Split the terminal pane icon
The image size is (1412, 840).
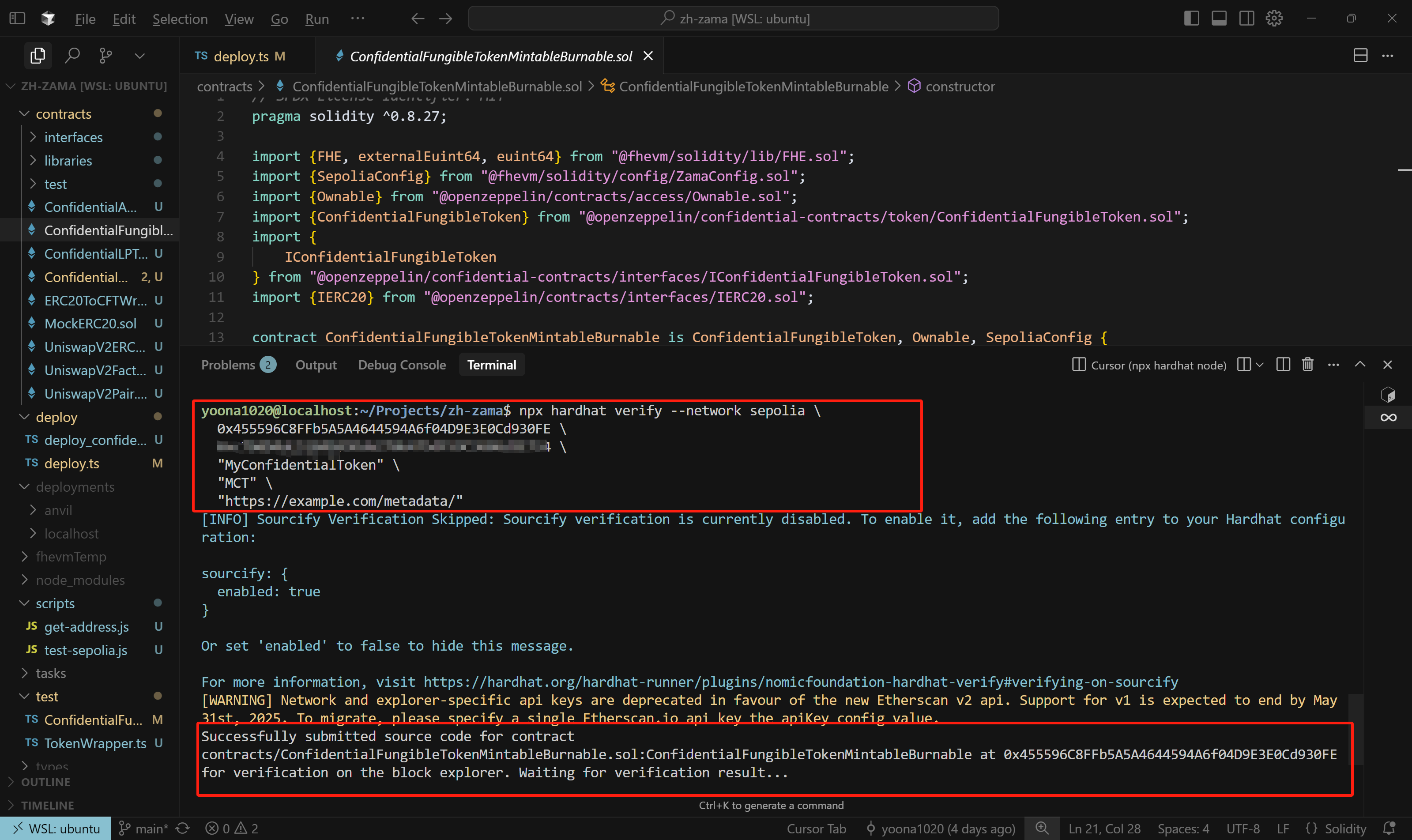(x=1283, y=365)
